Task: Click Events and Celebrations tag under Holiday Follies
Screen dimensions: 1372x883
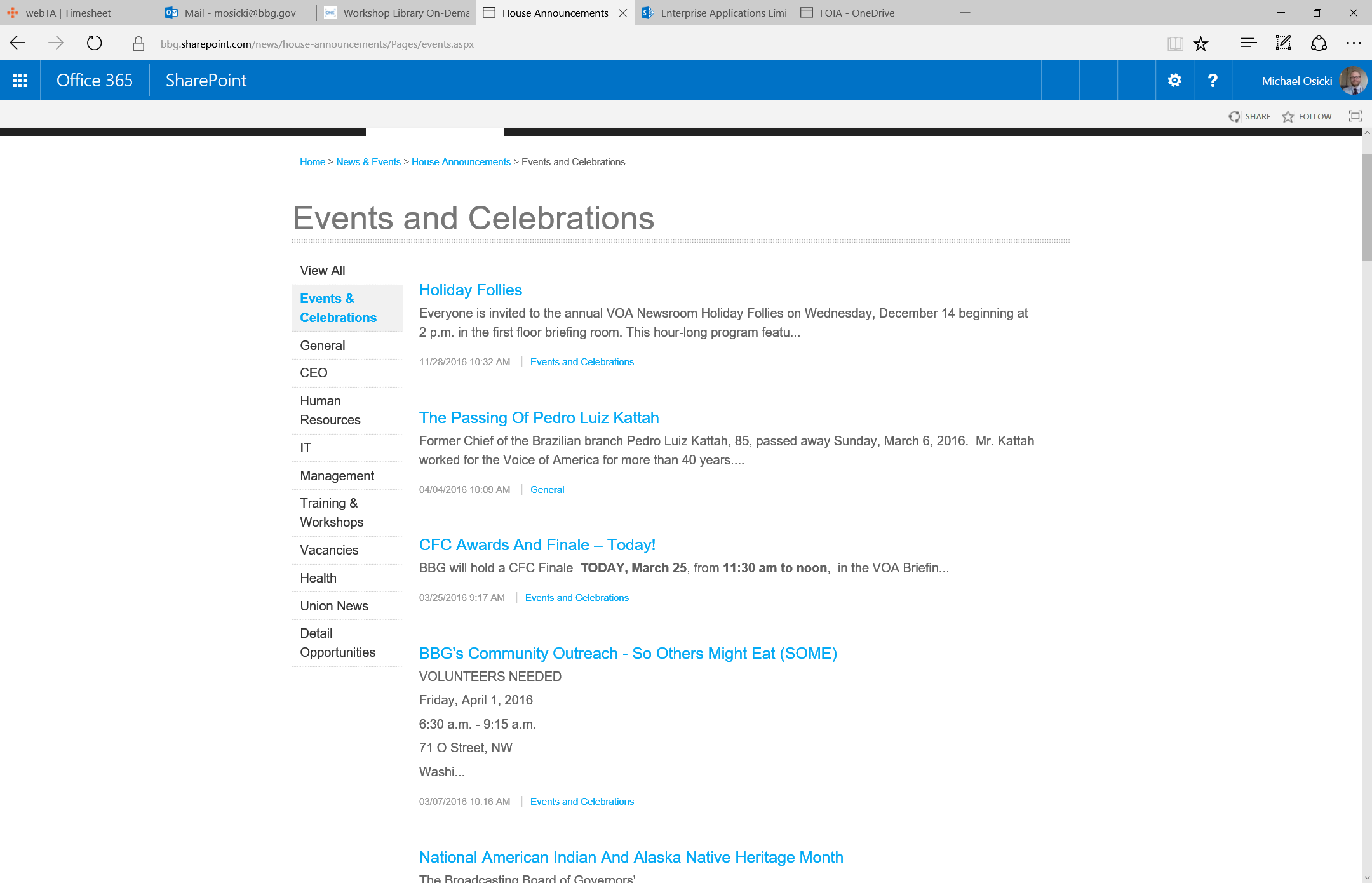Action: pyautogui.click(x=582, y=362)
